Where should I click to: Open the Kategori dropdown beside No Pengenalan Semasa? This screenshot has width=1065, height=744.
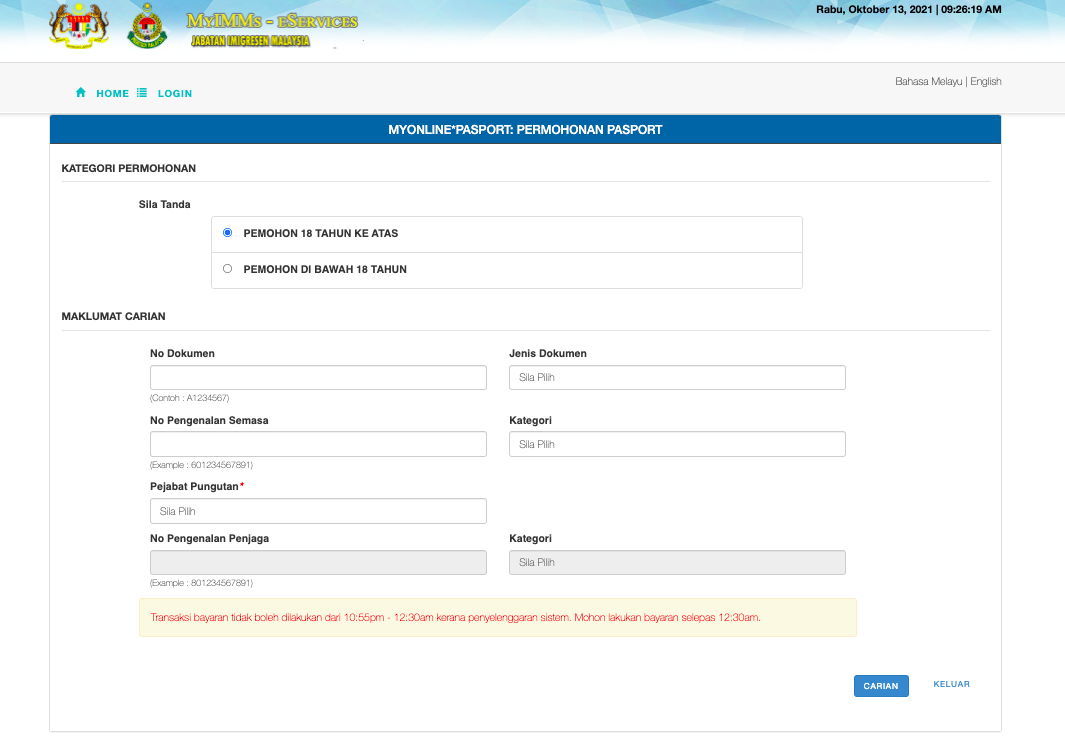pyautogui.click(x=676, y=443)
